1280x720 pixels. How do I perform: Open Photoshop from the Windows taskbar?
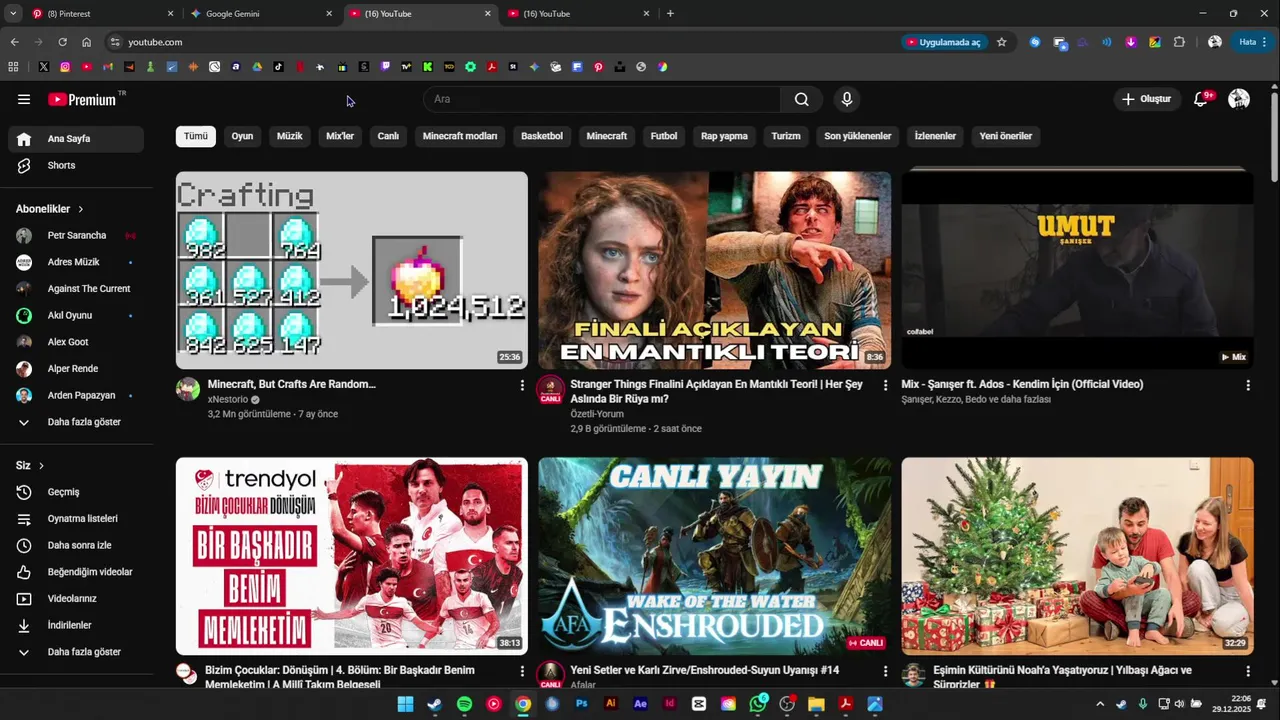point(581,704)
